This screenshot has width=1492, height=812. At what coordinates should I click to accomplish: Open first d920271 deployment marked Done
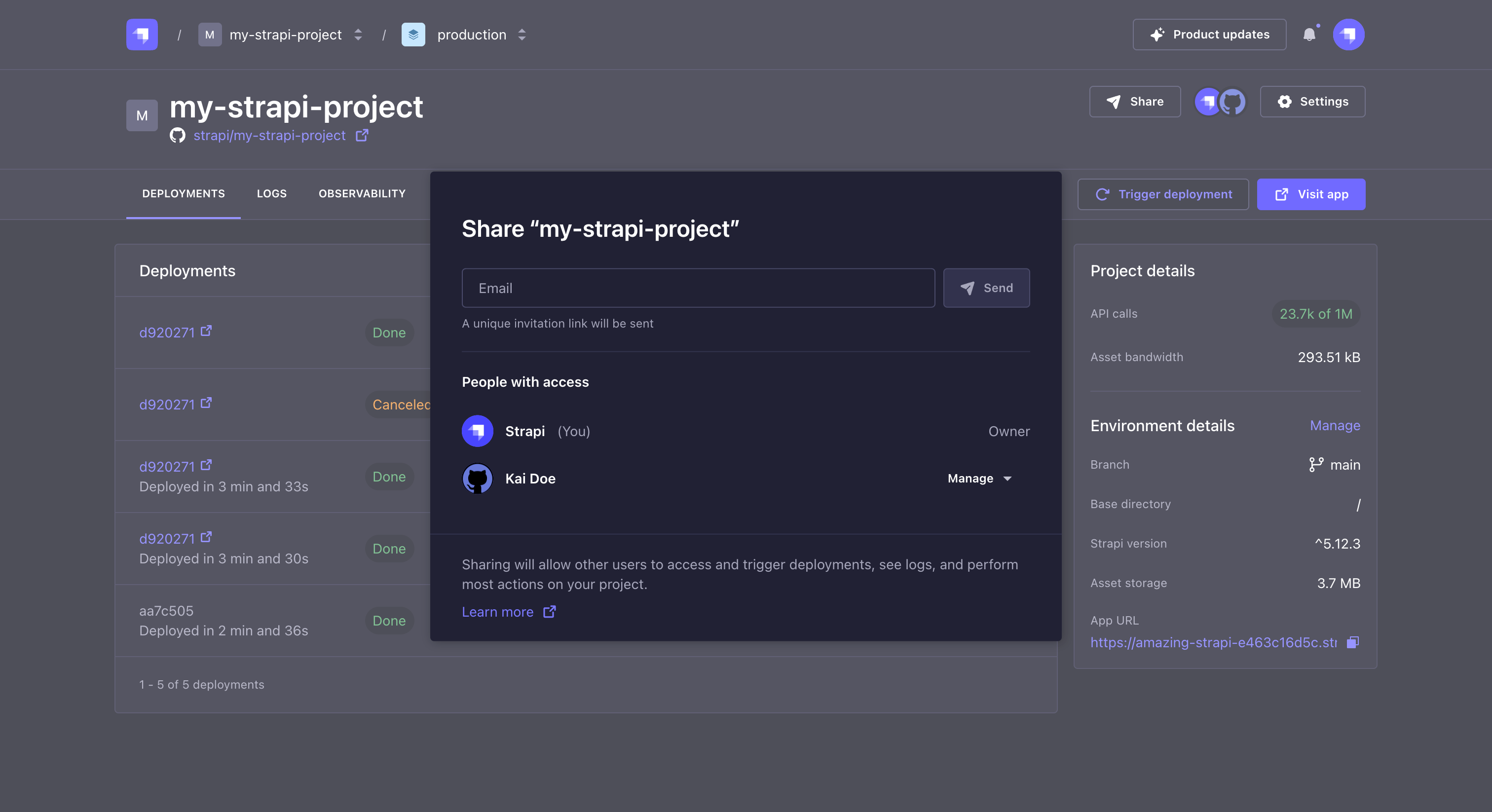167,332
